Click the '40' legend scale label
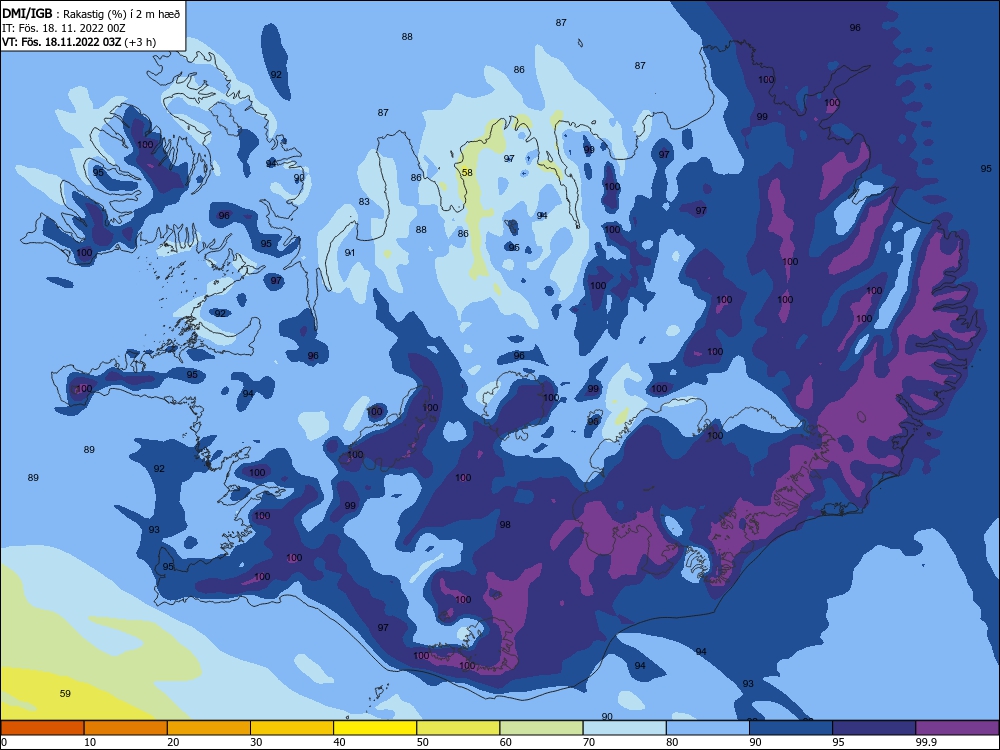This screenshot has width=1000, height=750. (x=339, y=742)
